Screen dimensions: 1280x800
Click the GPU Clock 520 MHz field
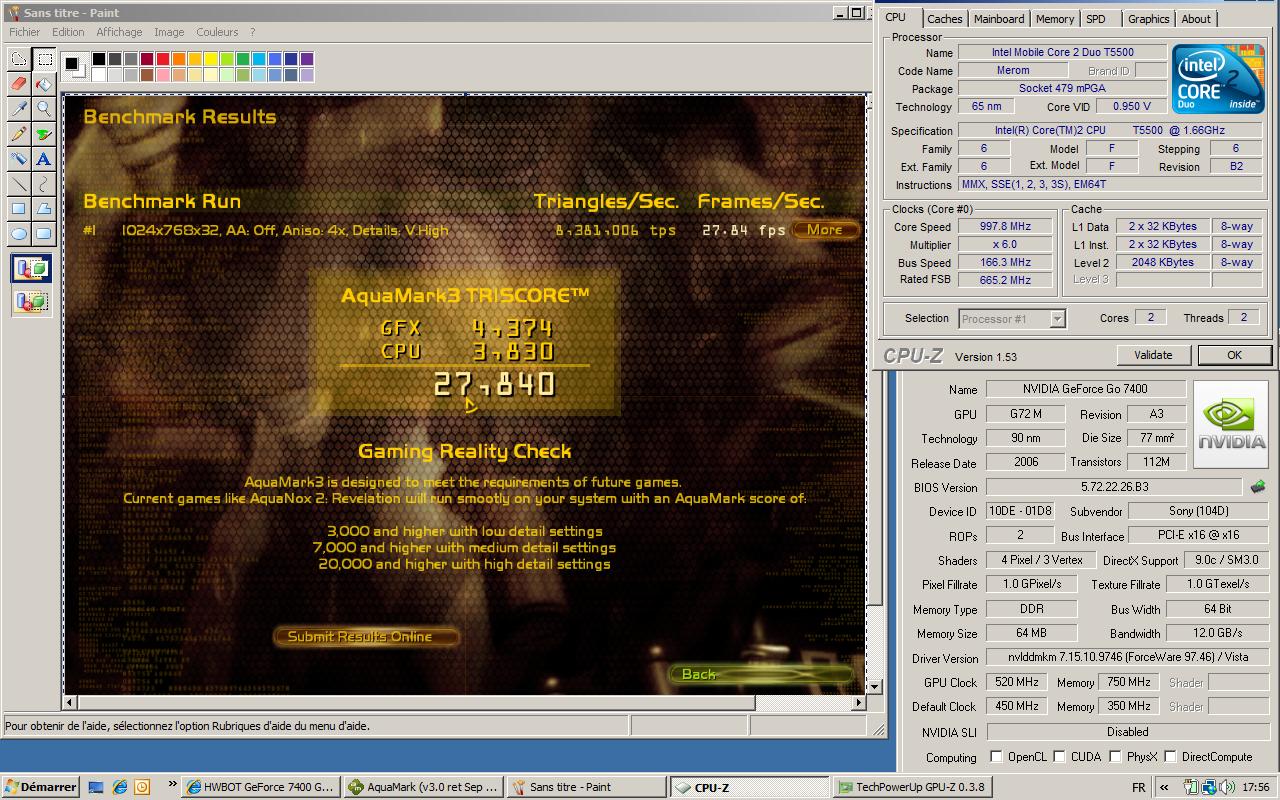click(x=1016, y=682)
